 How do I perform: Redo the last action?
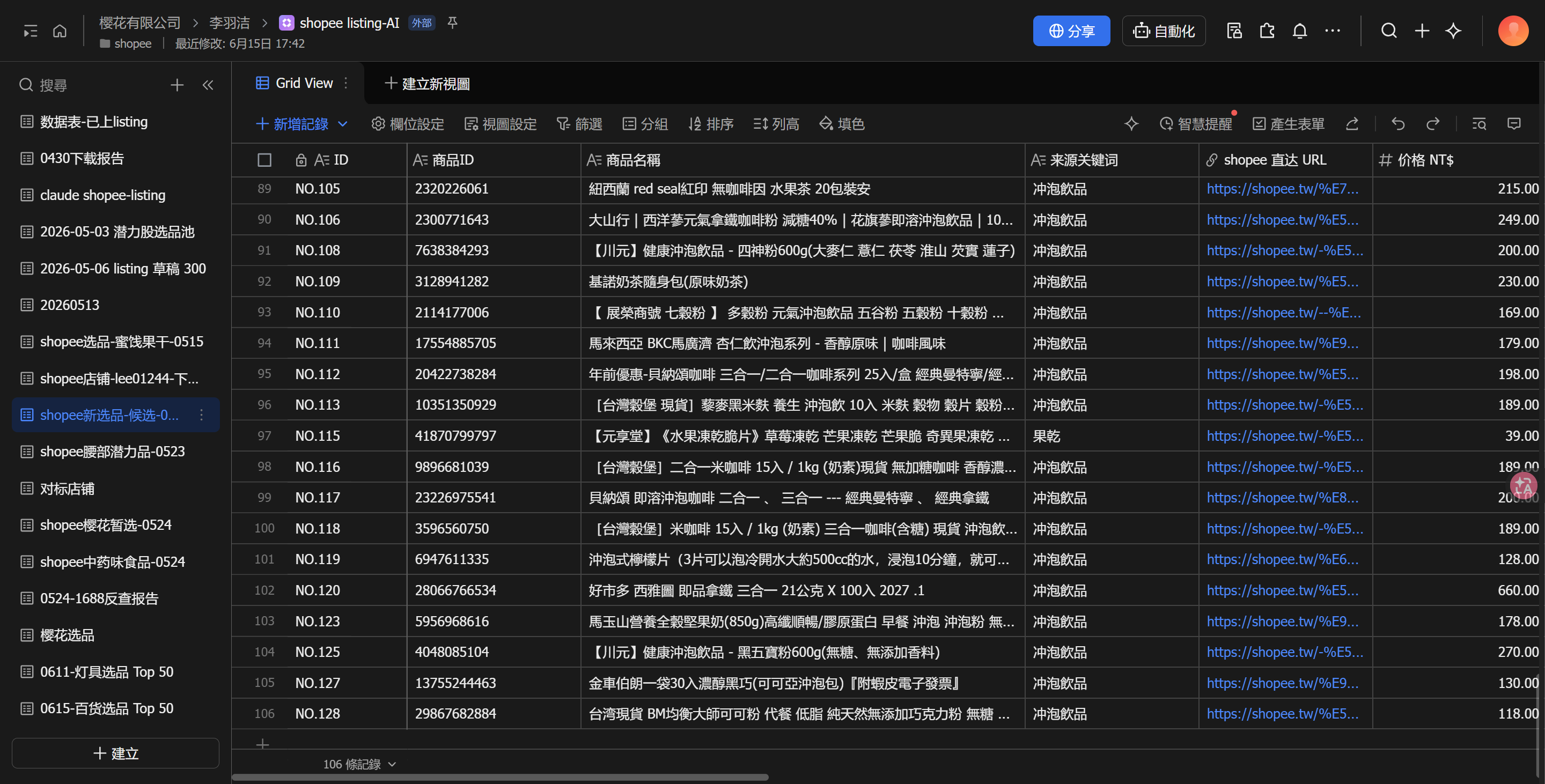coord(1433,124)
